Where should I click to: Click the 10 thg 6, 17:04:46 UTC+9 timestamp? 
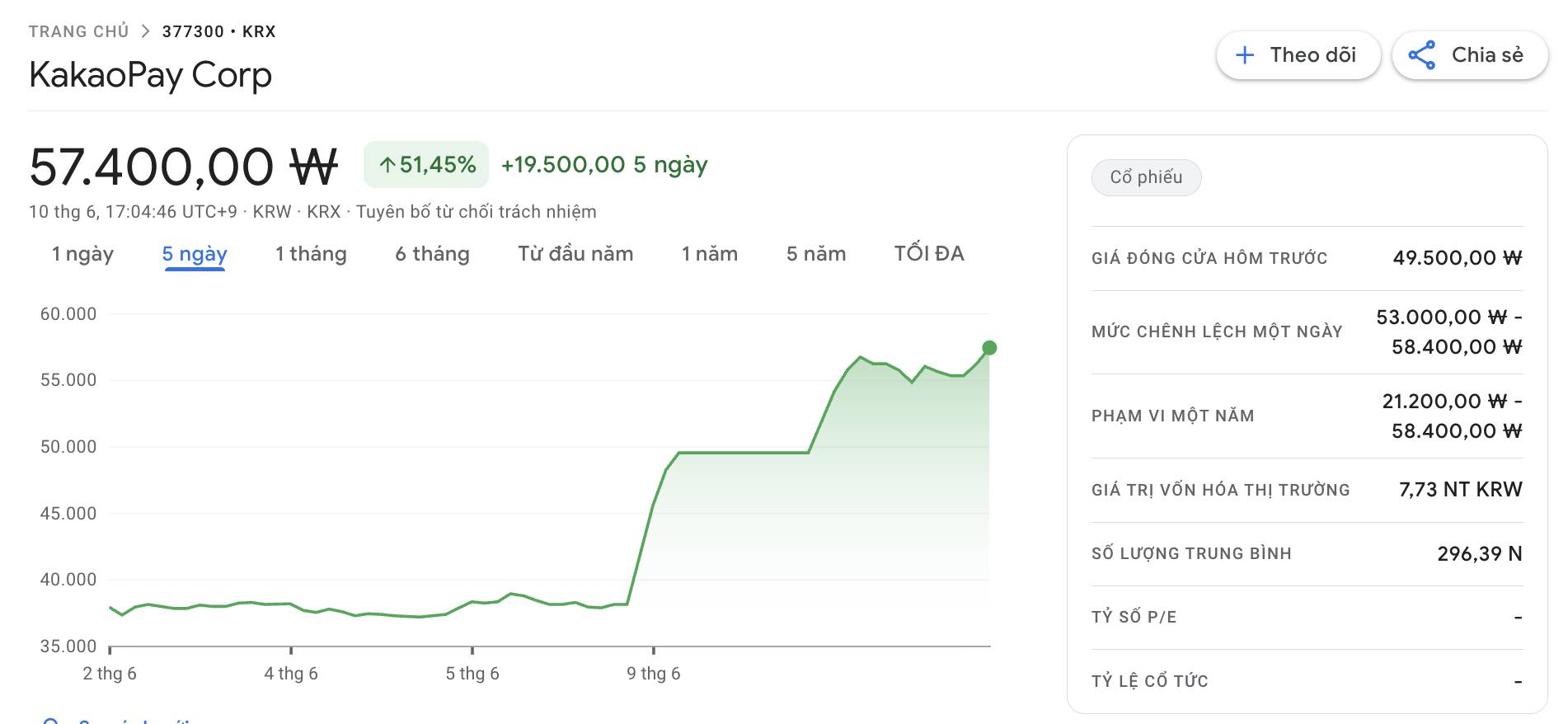pyautogui.click(x=133, y=212)
